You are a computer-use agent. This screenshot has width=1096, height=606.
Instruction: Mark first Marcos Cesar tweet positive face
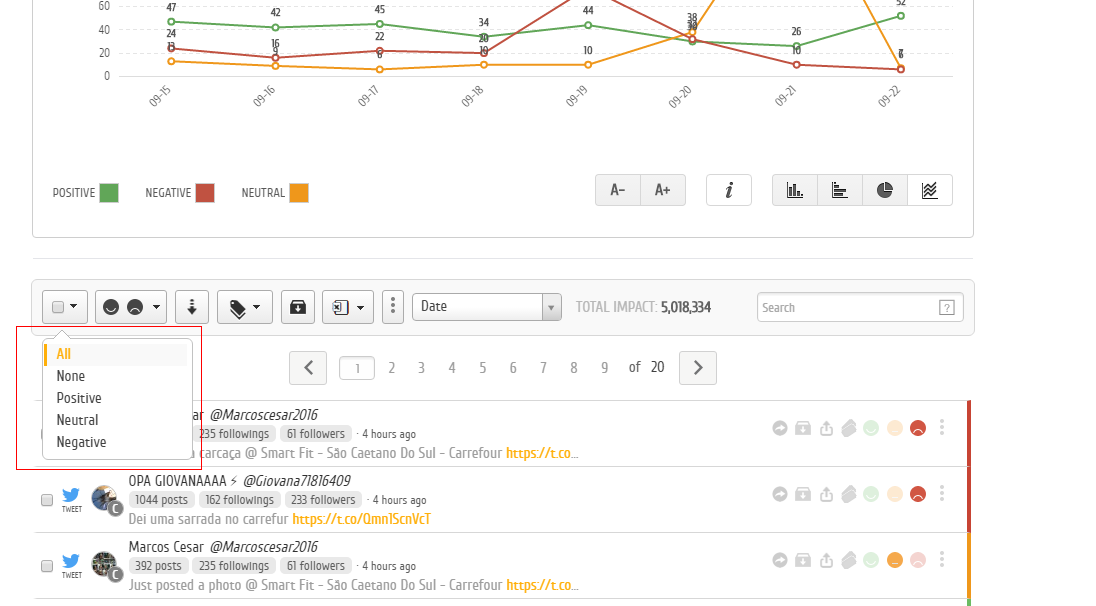pos(871,428)
